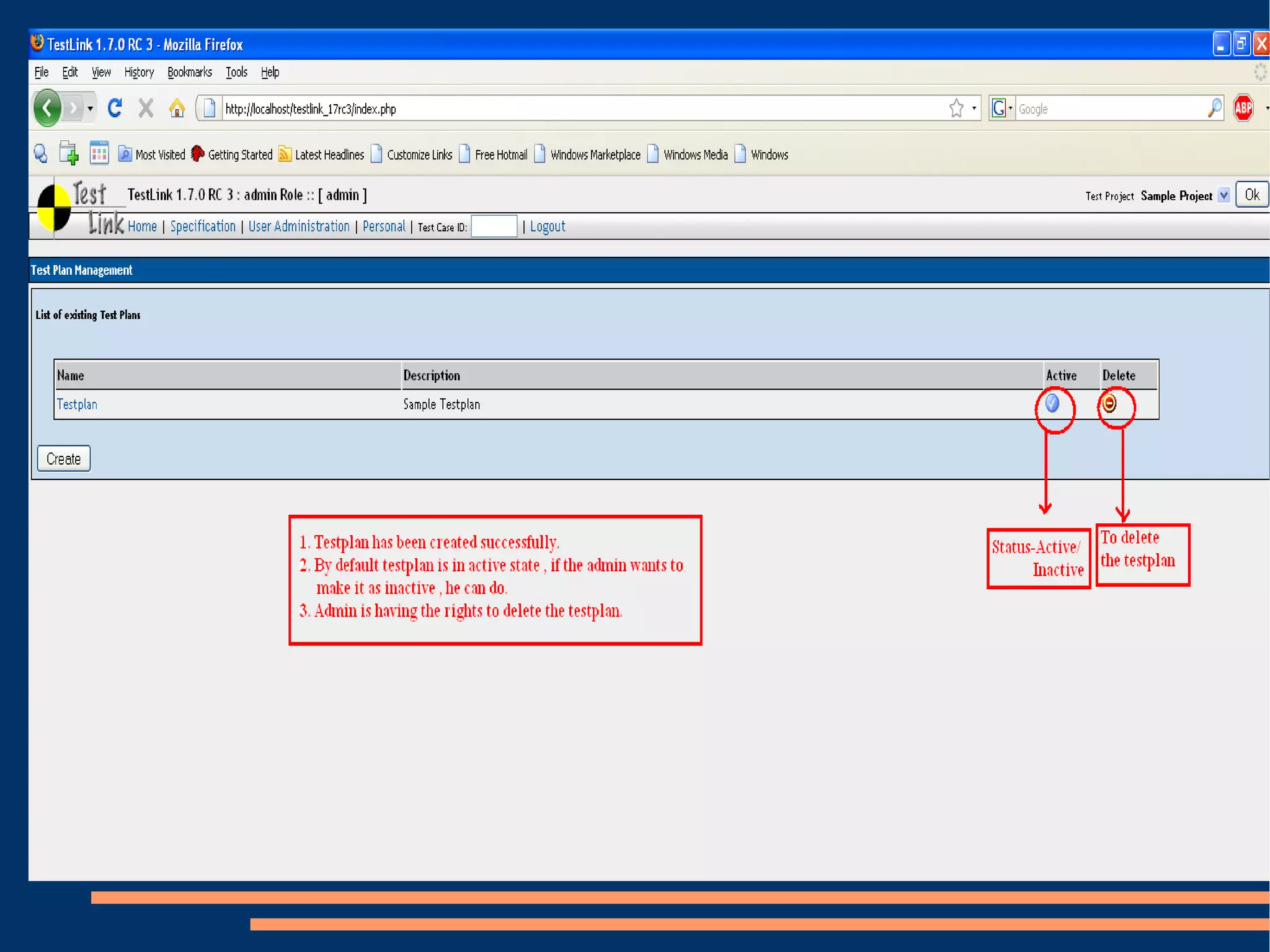Click the Firefox back arrow button
Viewport: 1270px width, 952px height.
tap(48, 108)
